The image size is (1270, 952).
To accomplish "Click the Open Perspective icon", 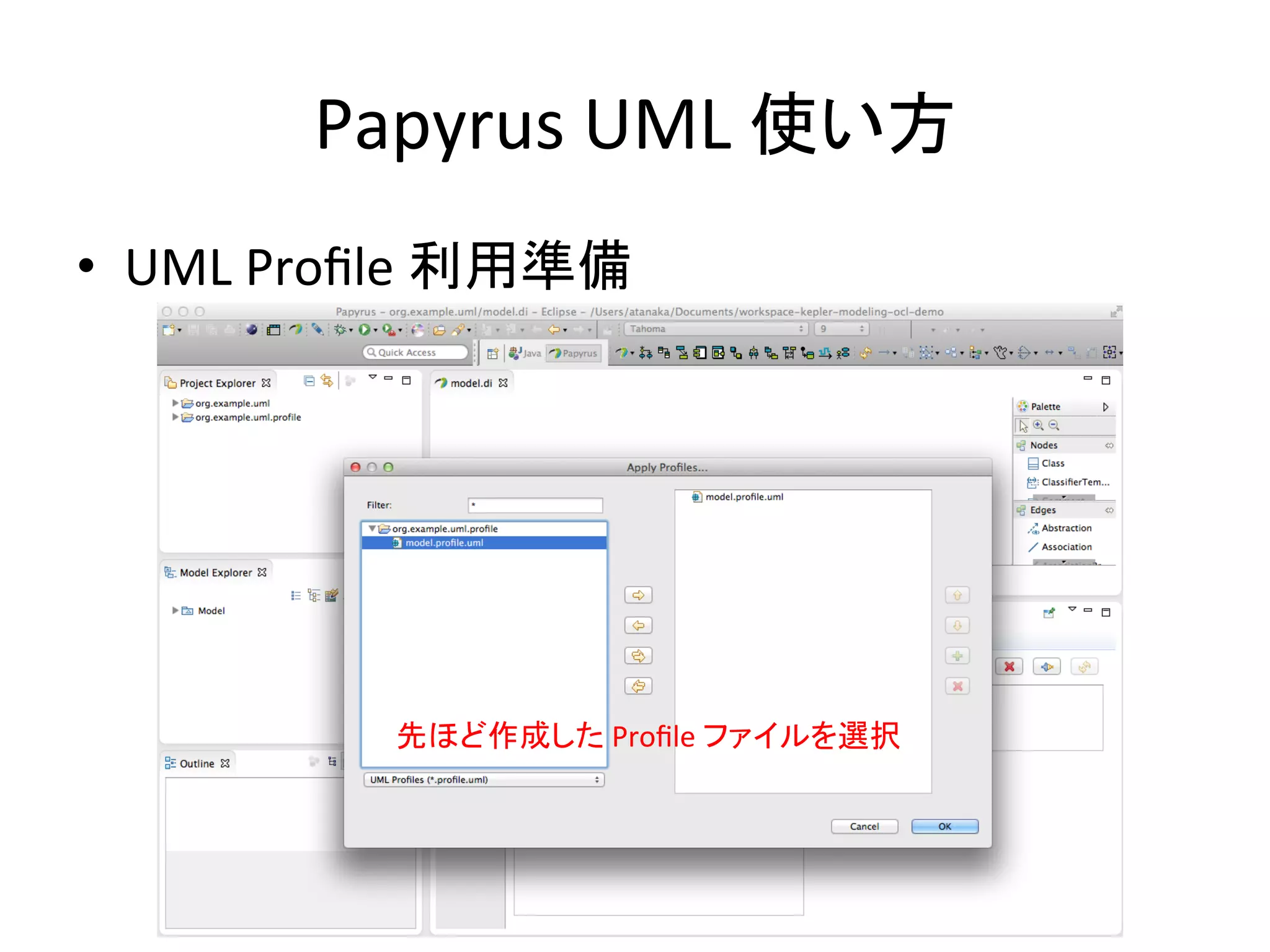I will pyautogui.click(x=492, y=353).
